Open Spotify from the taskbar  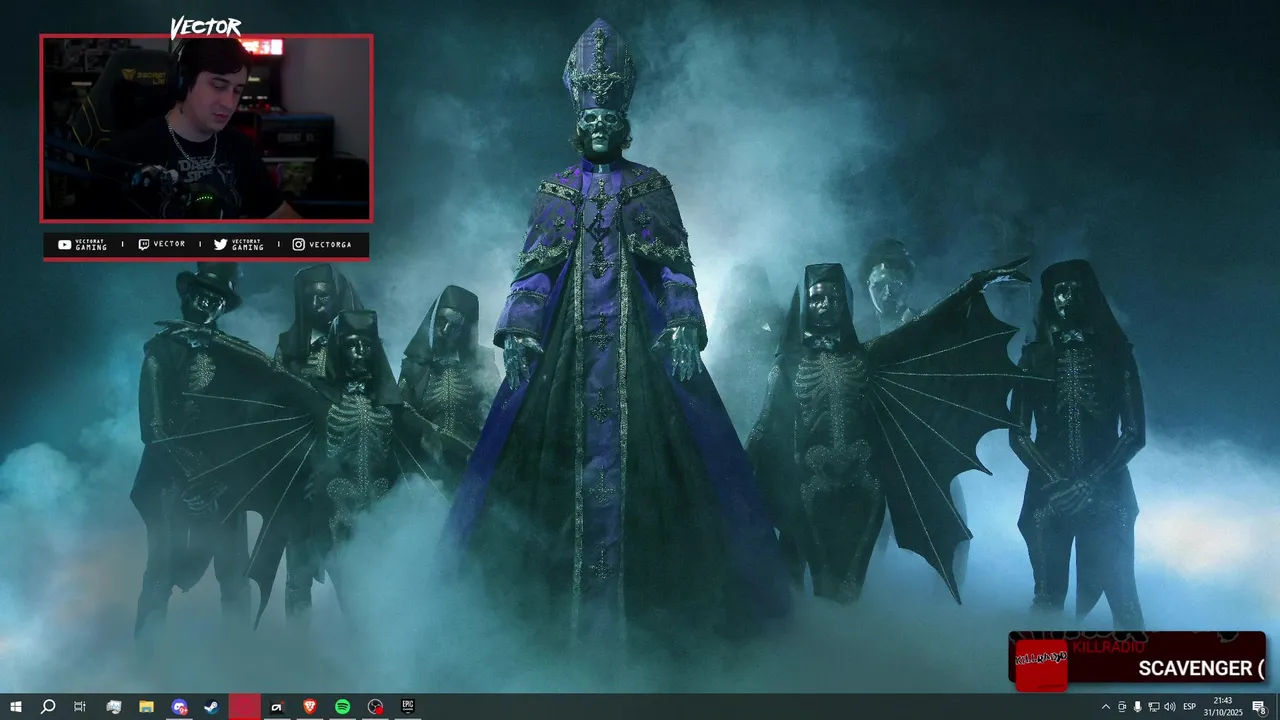[342, 707]
